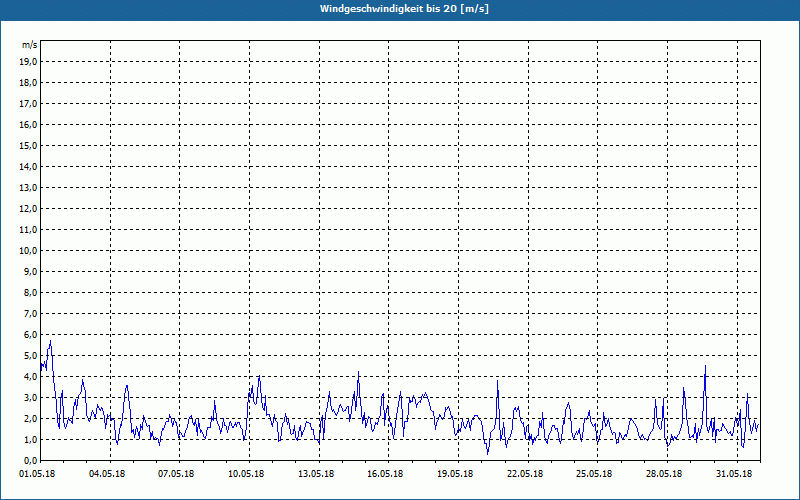Viewport: 800px width, 500px height.
Task: Pick the date tick "25.05.18"
Action: pyautogui.click(x=594, y=474)
